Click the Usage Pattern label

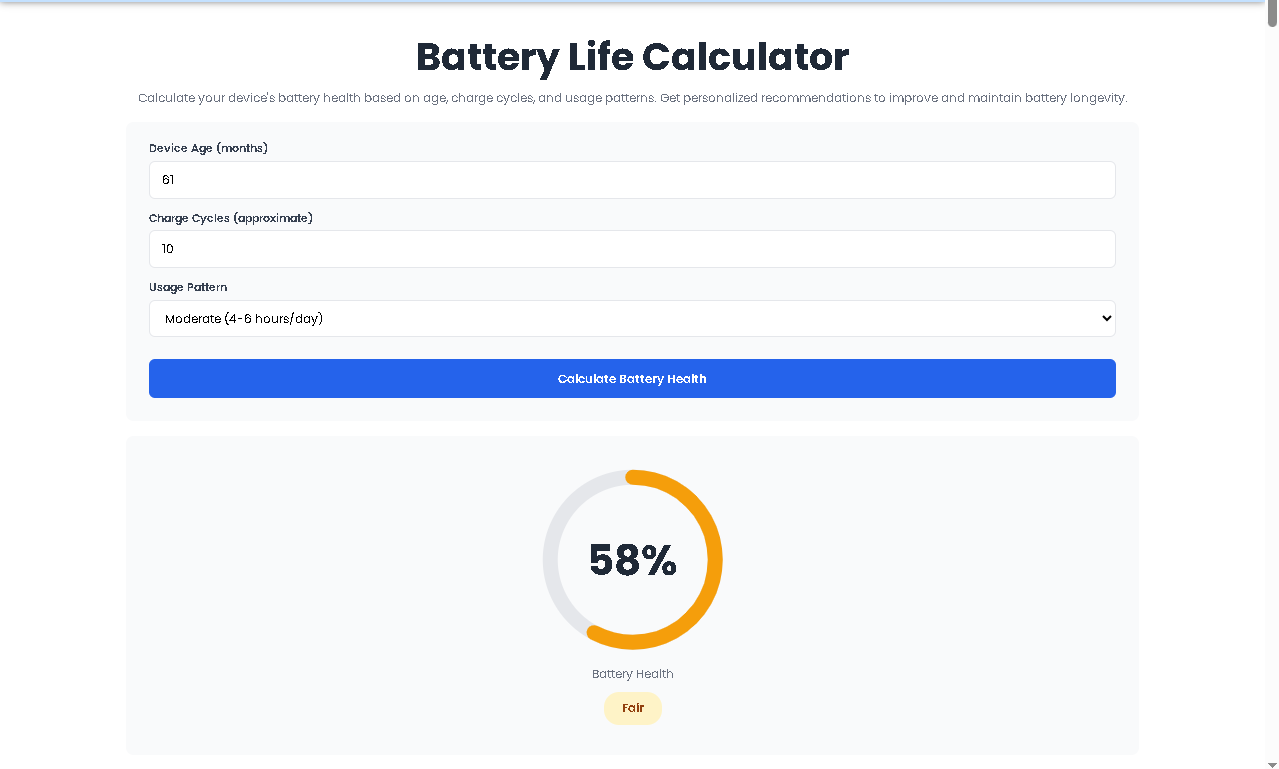click(x=188, y=287)
